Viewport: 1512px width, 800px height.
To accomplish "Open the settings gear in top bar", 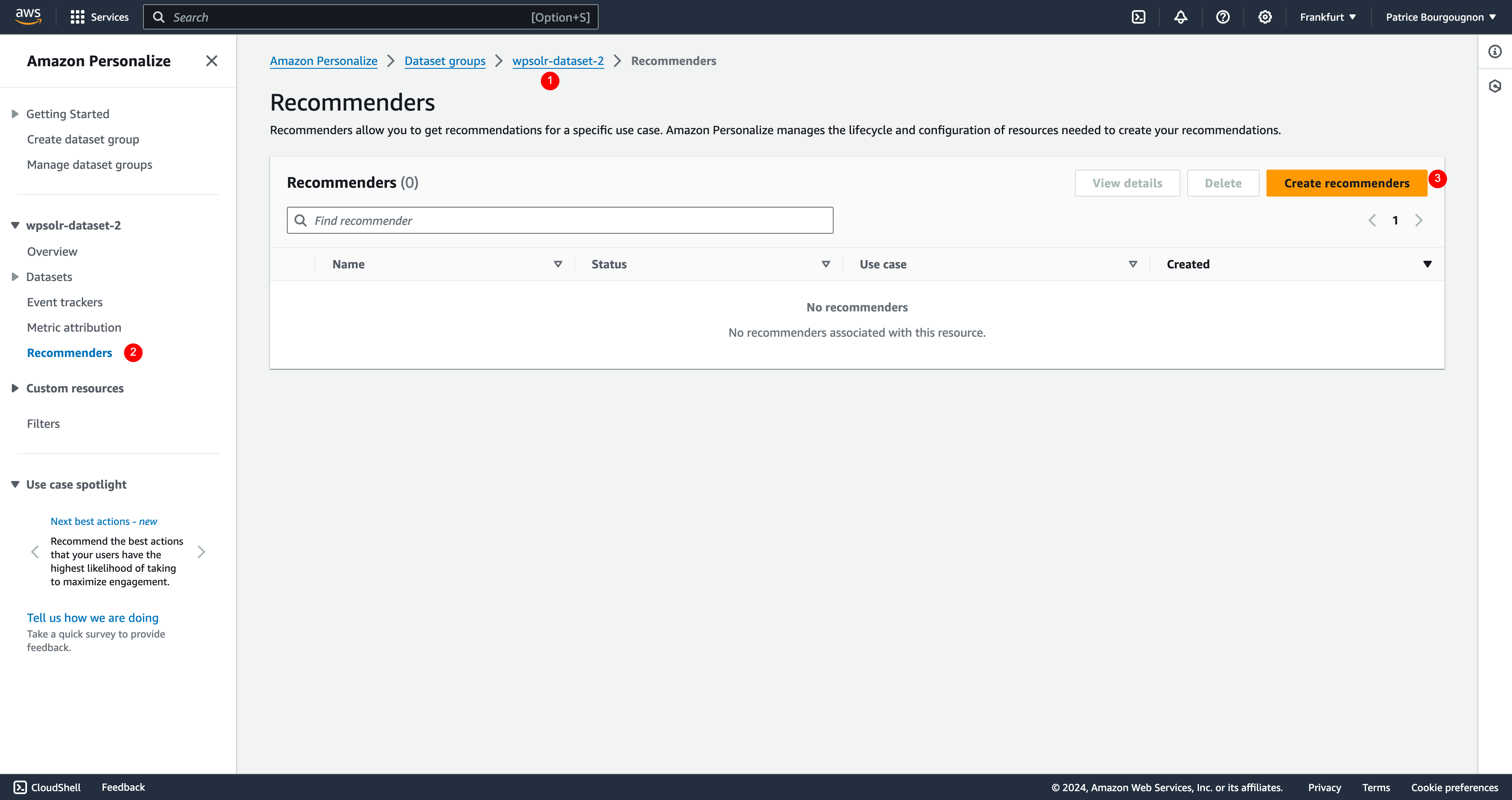I will [x=1265, y=17].
